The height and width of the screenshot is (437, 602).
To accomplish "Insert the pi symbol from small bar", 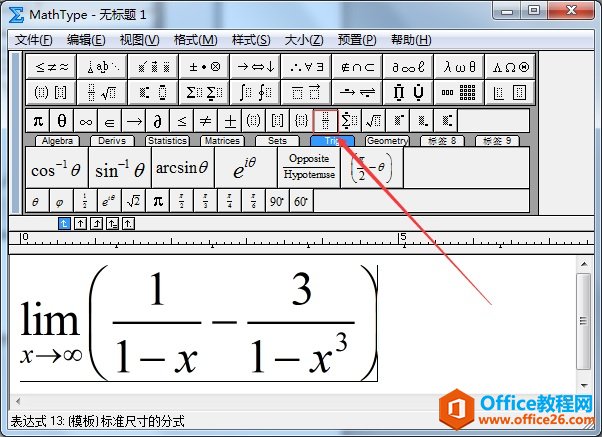I will [x=38, y=121].
